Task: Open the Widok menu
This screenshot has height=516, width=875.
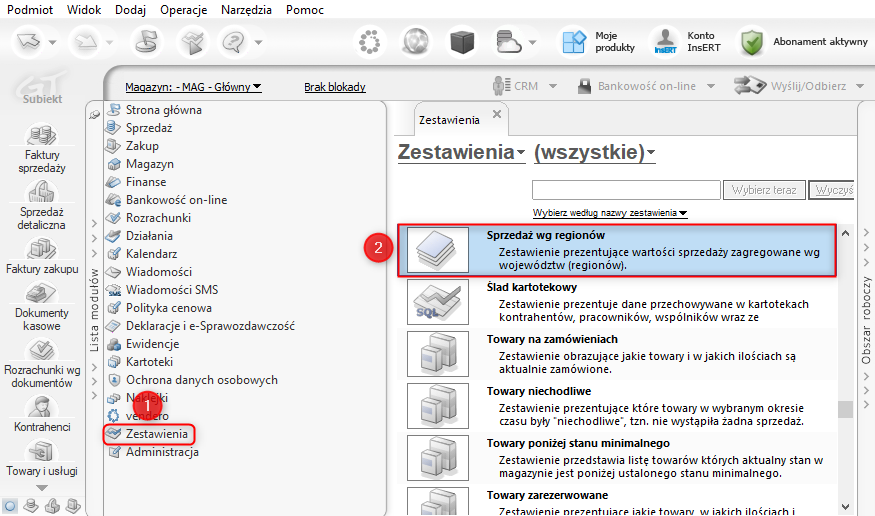Action: 84,9
